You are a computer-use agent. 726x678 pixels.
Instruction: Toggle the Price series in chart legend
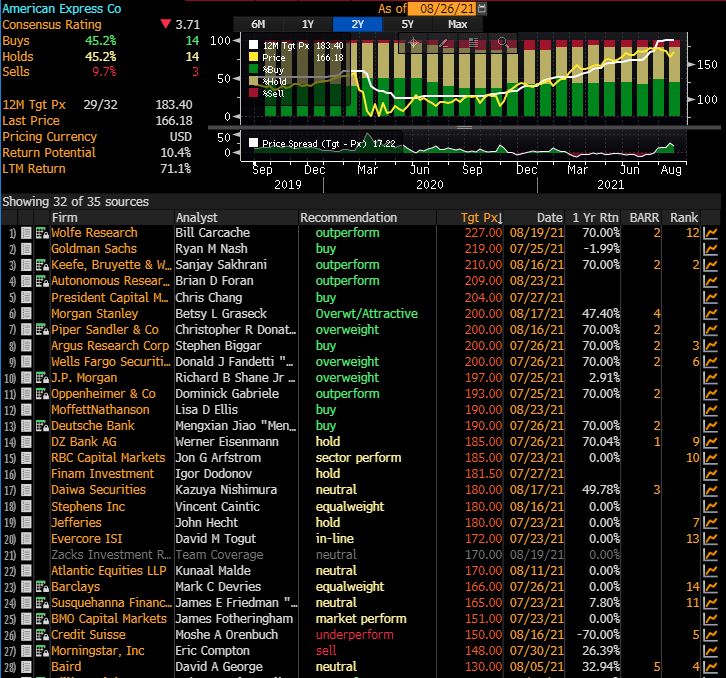coord(254,58)
